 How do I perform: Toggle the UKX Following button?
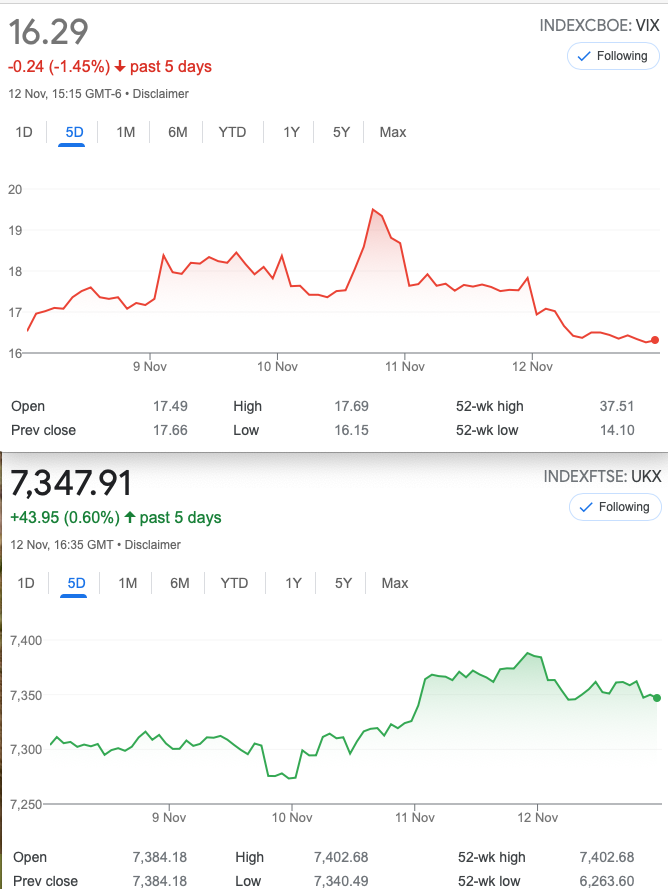click(x=615, y=507)
